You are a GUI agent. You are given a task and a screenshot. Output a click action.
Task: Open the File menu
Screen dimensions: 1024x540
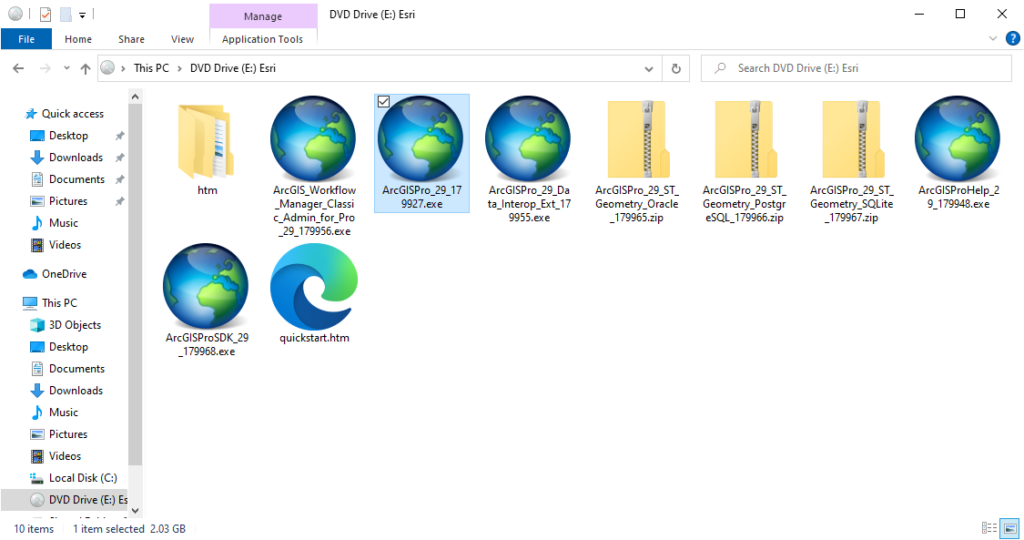[27, 39]
